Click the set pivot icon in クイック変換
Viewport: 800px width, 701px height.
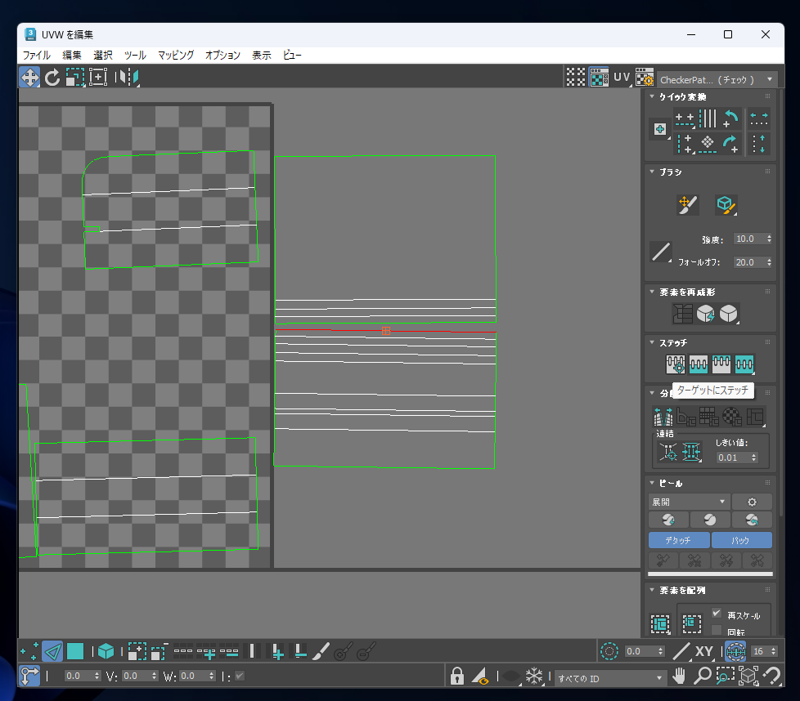(x=660, y=129)
